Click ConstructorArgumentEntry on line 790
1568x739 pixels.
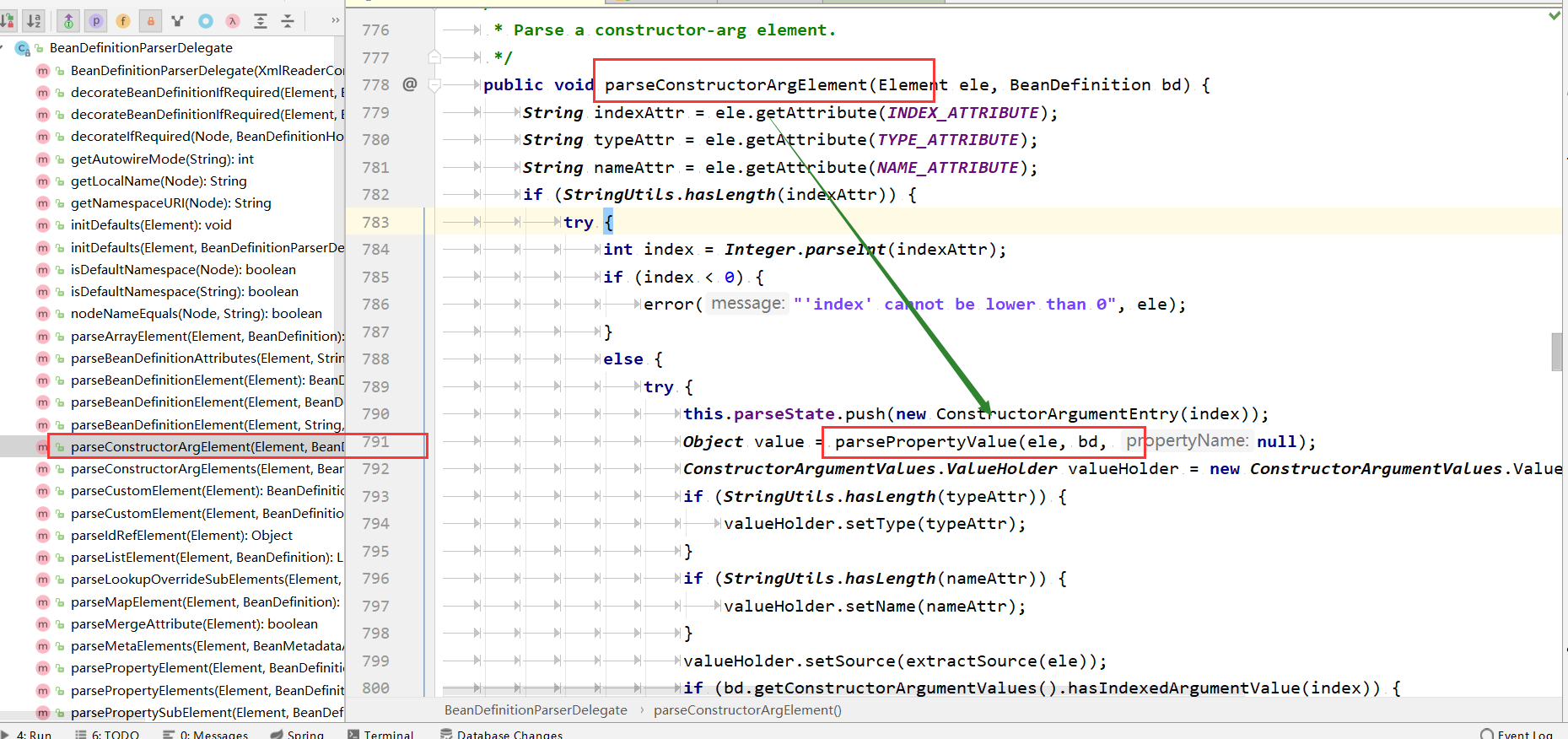coord(1057,413)
